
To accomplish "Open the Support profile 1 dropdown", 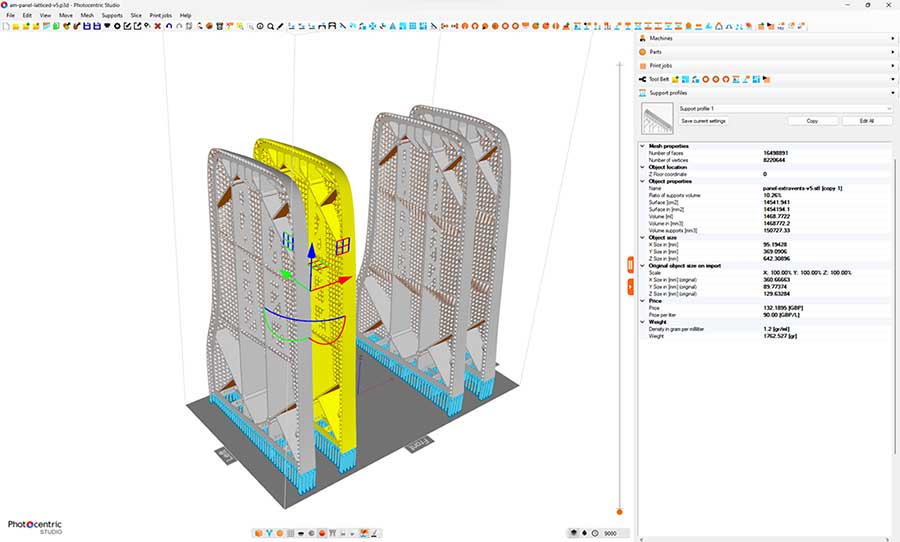I will (x=785, y=109).
